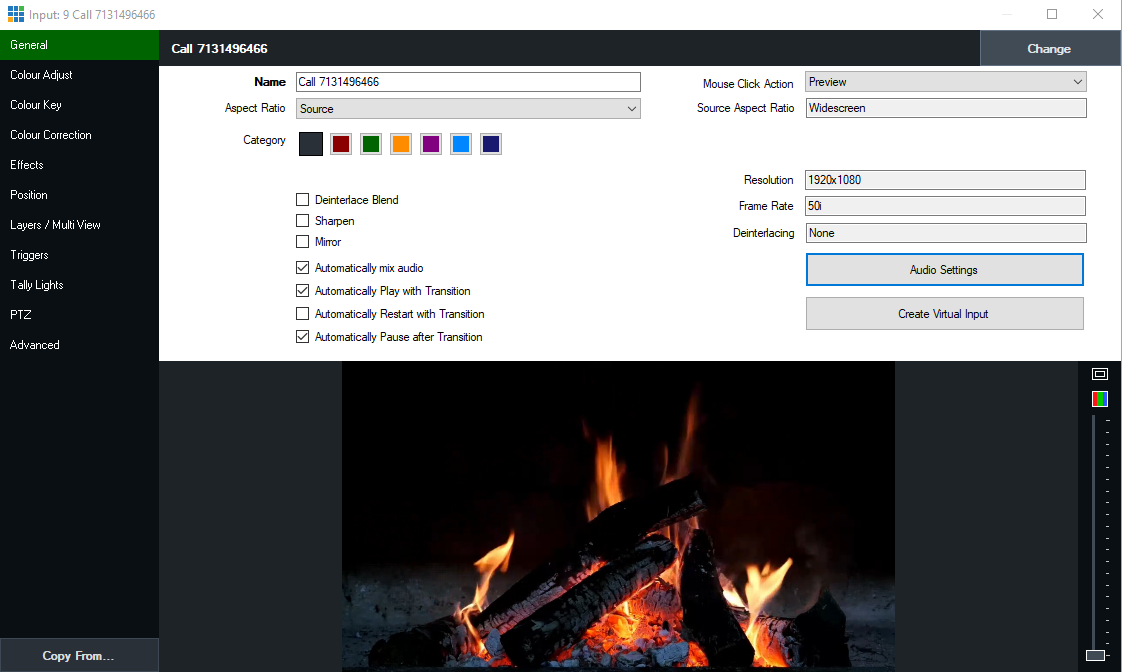This screenshot has height=672, width=1122.
Task: Select the green category colour swatch
Action: pyautogui.click(x=371, y=144)
